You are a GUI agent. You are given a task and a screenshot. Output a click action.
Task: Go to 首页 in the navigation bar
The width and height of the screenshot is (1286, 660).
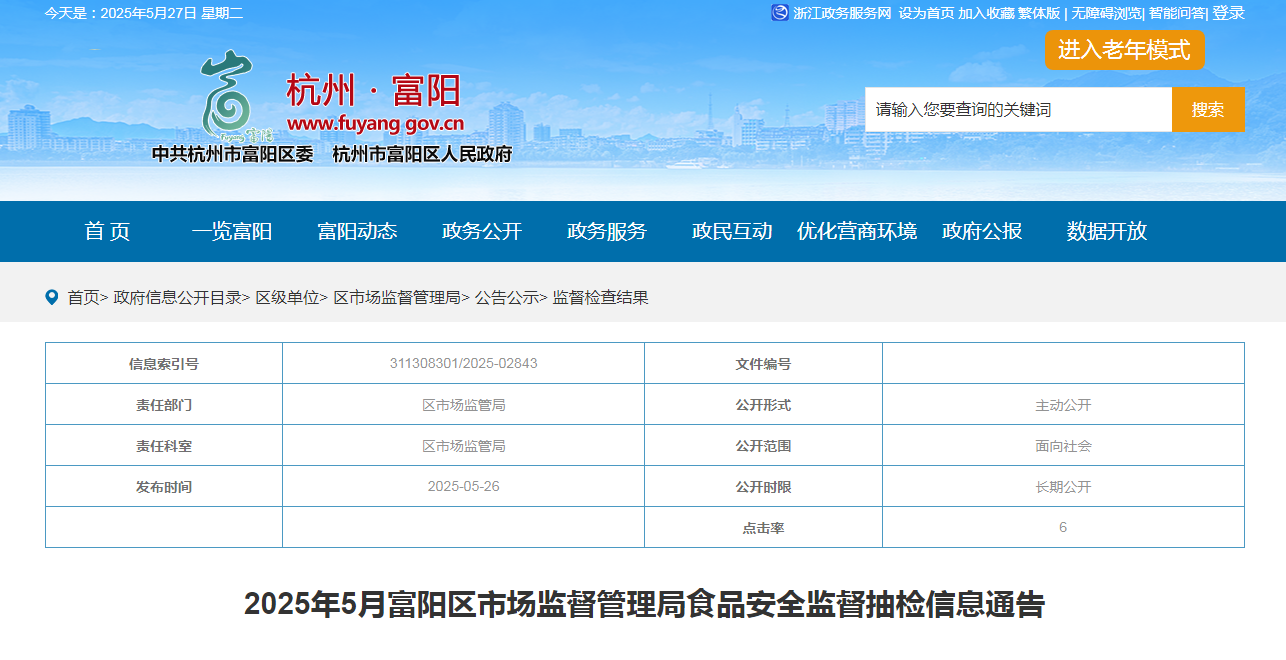107,231
